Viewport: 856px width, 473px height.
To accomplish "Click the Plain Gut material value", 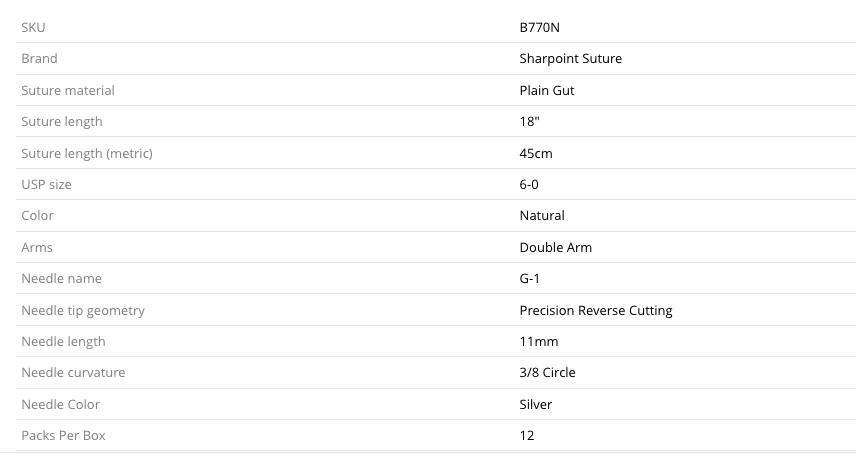I will pos(547,90).
